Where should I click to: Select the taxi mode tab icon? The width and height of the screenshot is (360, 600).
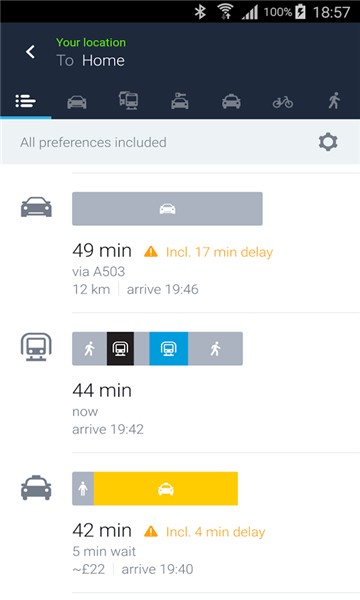(231, 101)
